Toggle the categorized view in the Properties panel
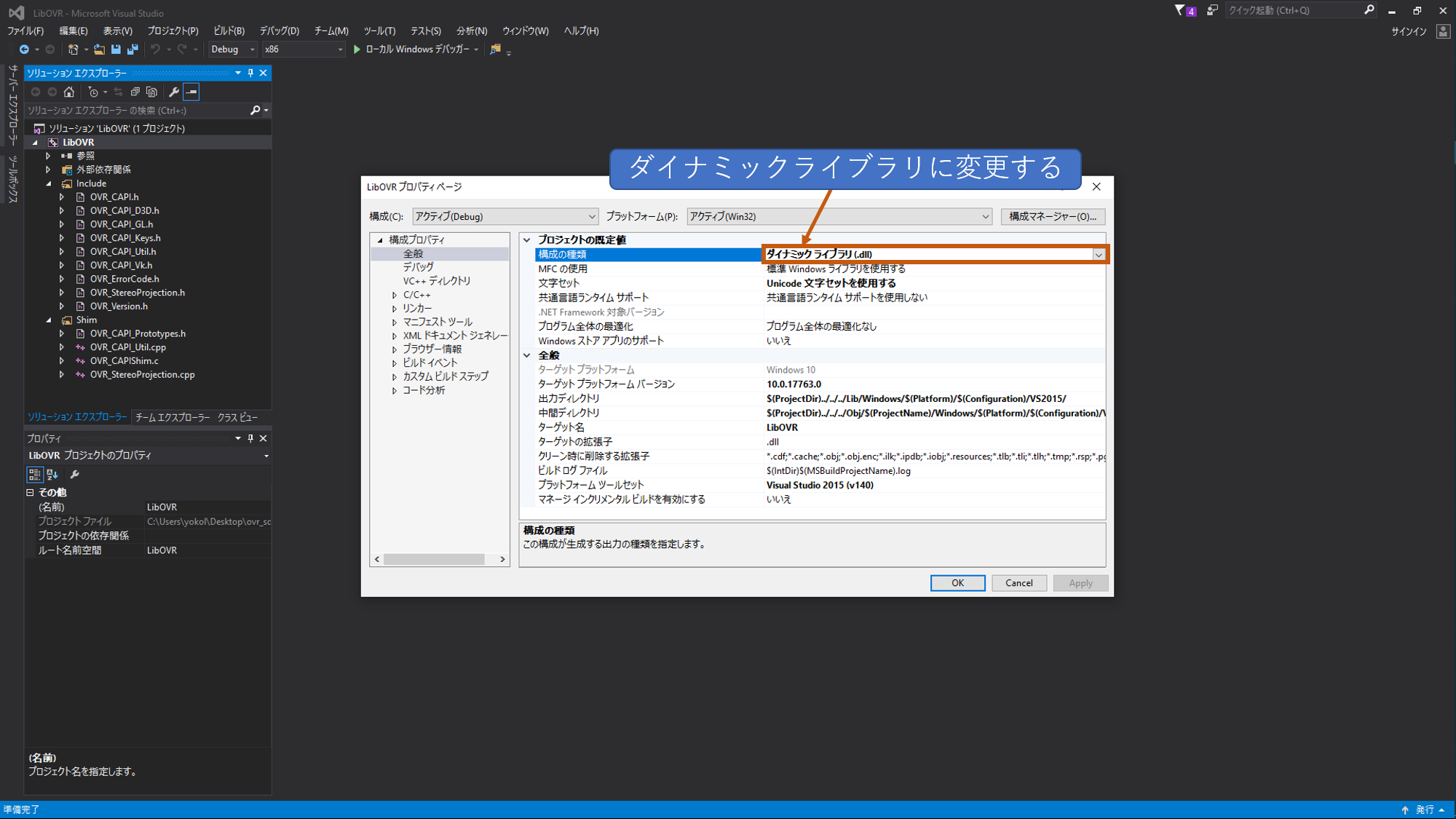Screen dimensions: 1456x819 click(34, 475)
